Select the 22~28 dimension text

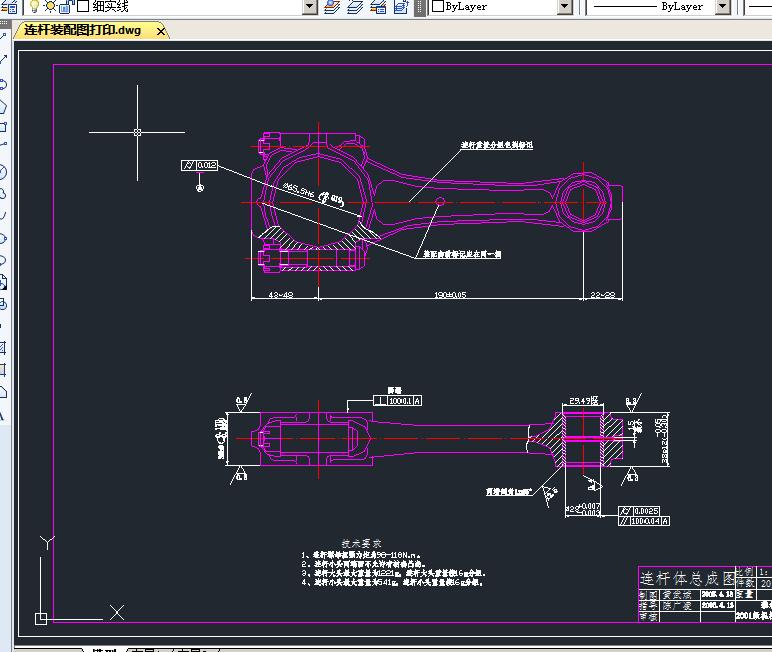[603, 294]
